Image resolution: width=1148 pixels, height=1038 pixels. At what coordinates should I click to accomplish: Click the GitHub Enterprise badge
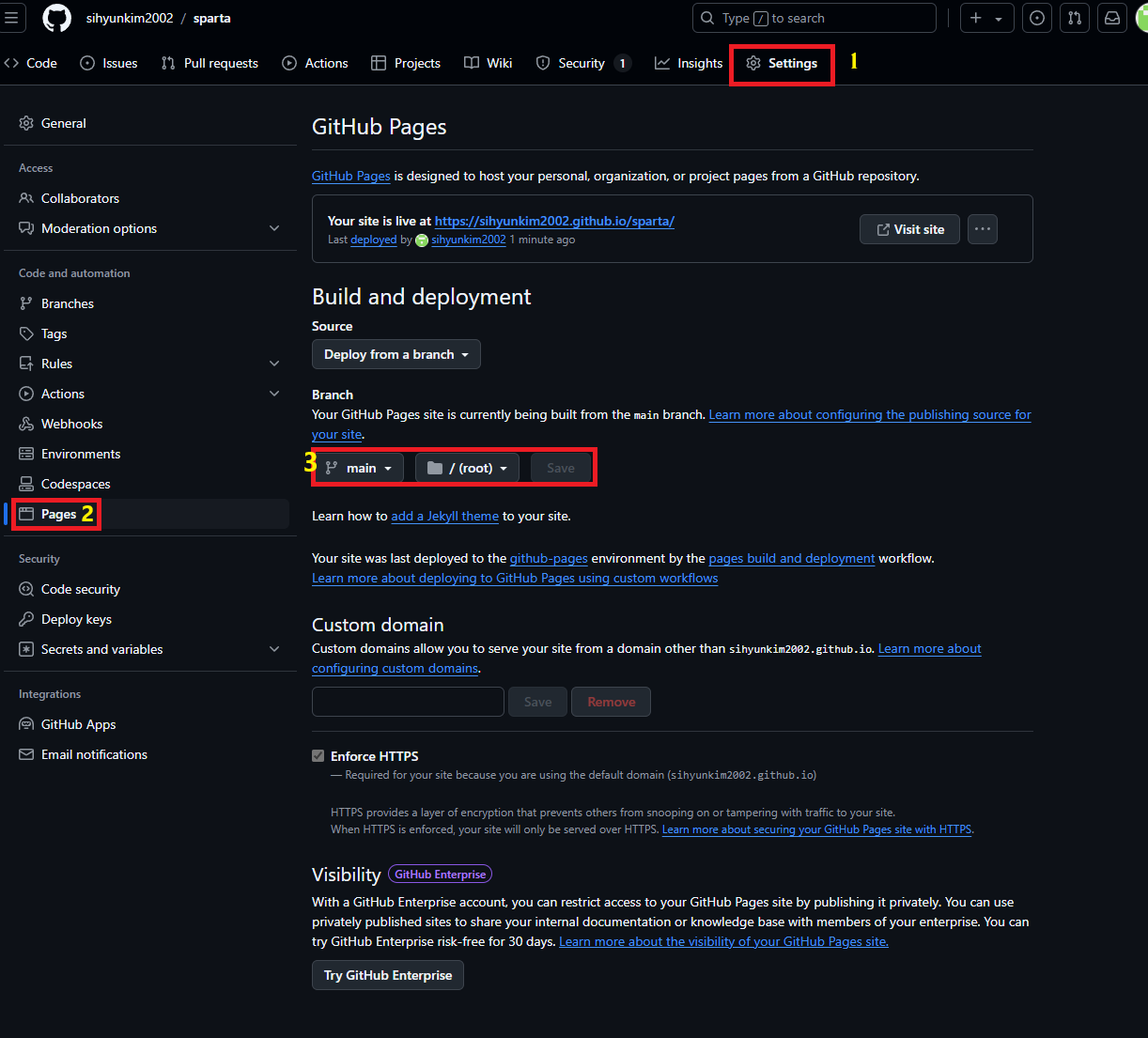click(x=441, y=874)
